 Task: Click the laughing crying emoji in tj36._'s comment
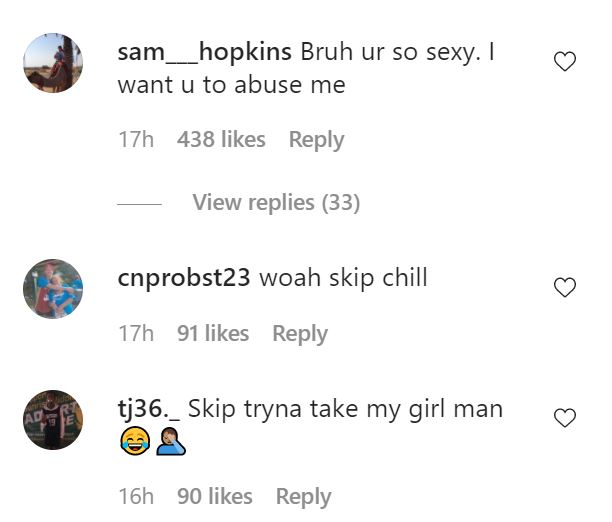(135, 441)
